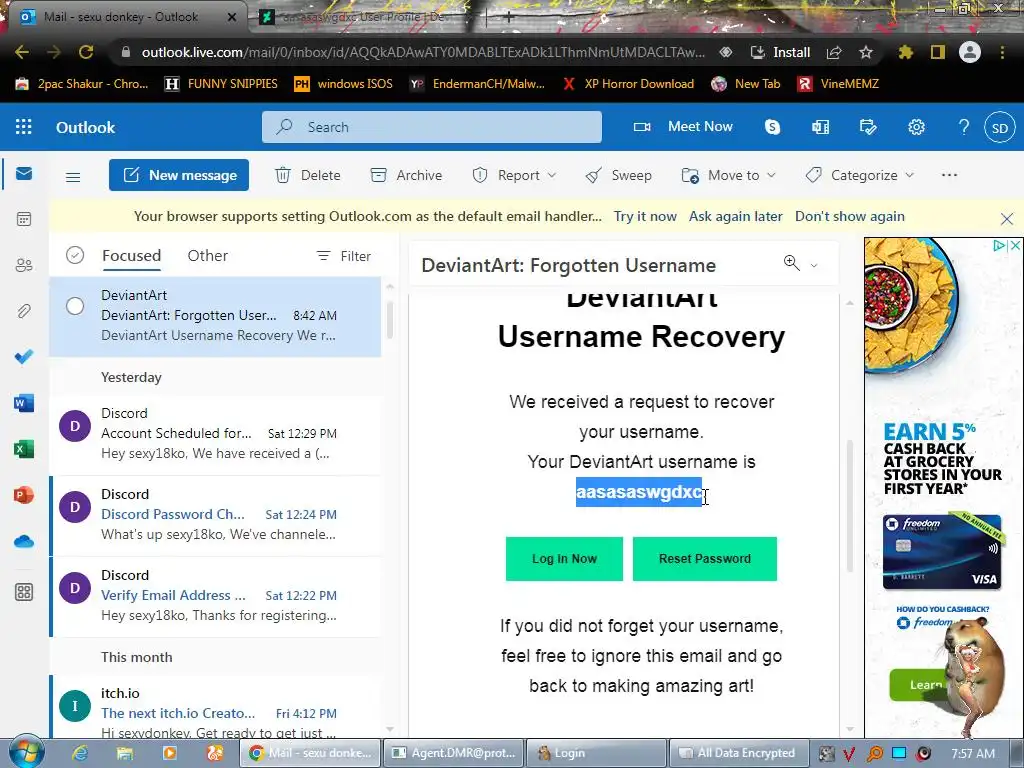Click the New message button

point(179,175)
